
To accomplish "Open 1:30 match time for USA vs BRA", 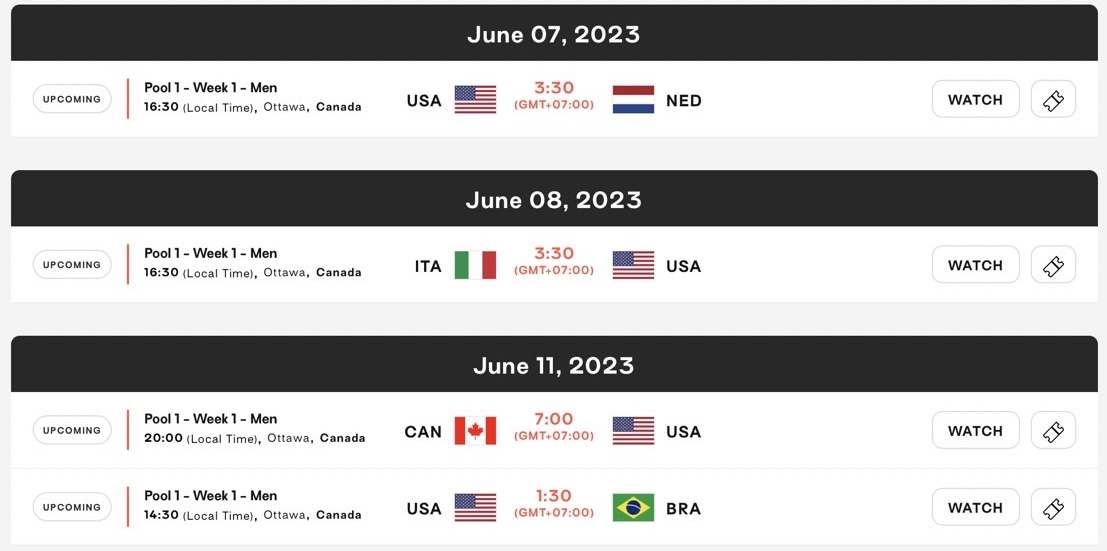I will [554, 497].
